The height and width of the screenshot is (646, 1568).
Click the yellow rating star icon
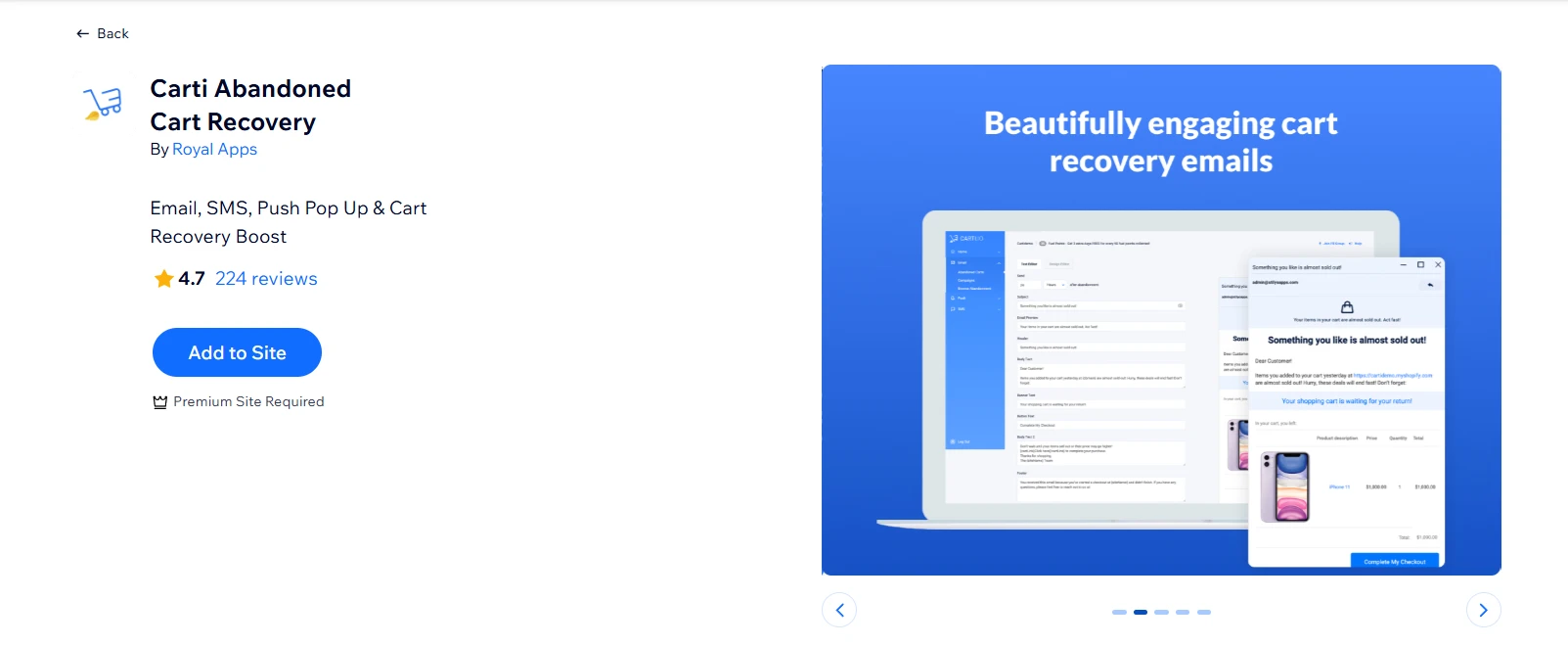[163, 279]
